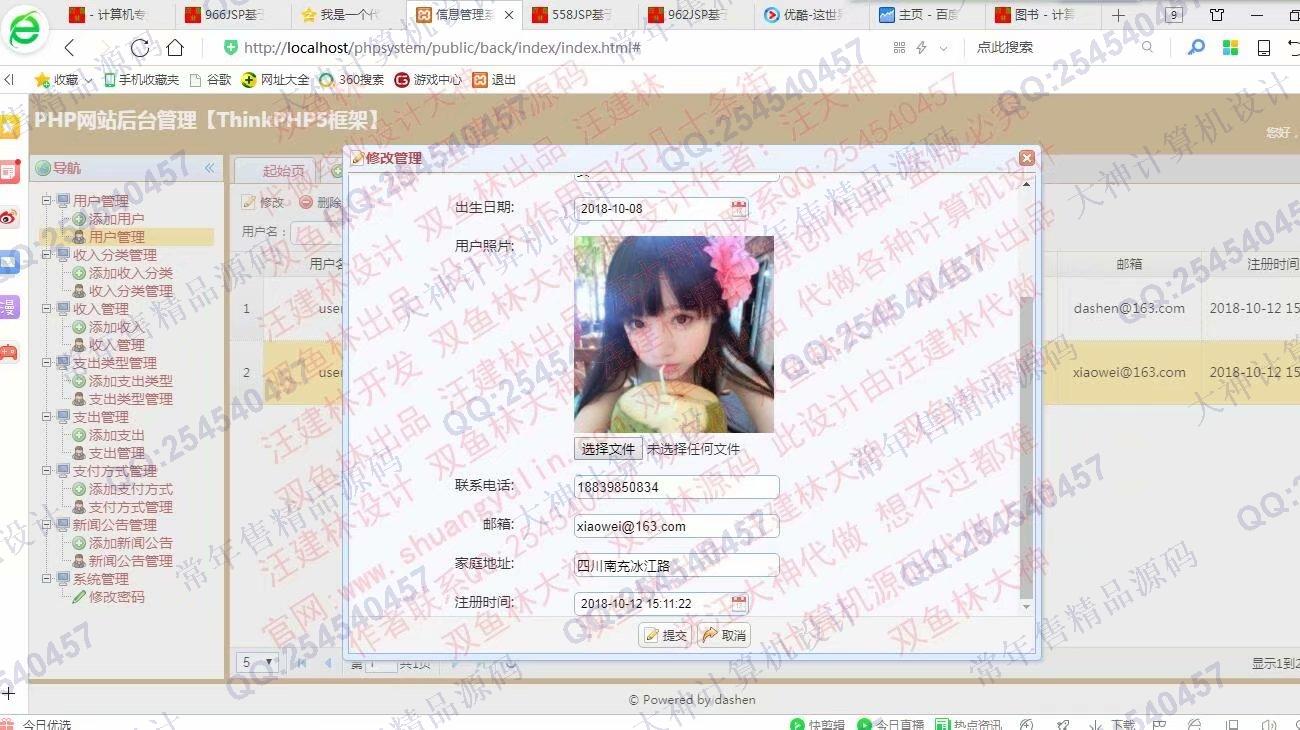The width and height of the screenshot is (1300, 730).
Task: Open 添加新闻公告 in navigation tree
Action: click(130, 543)
